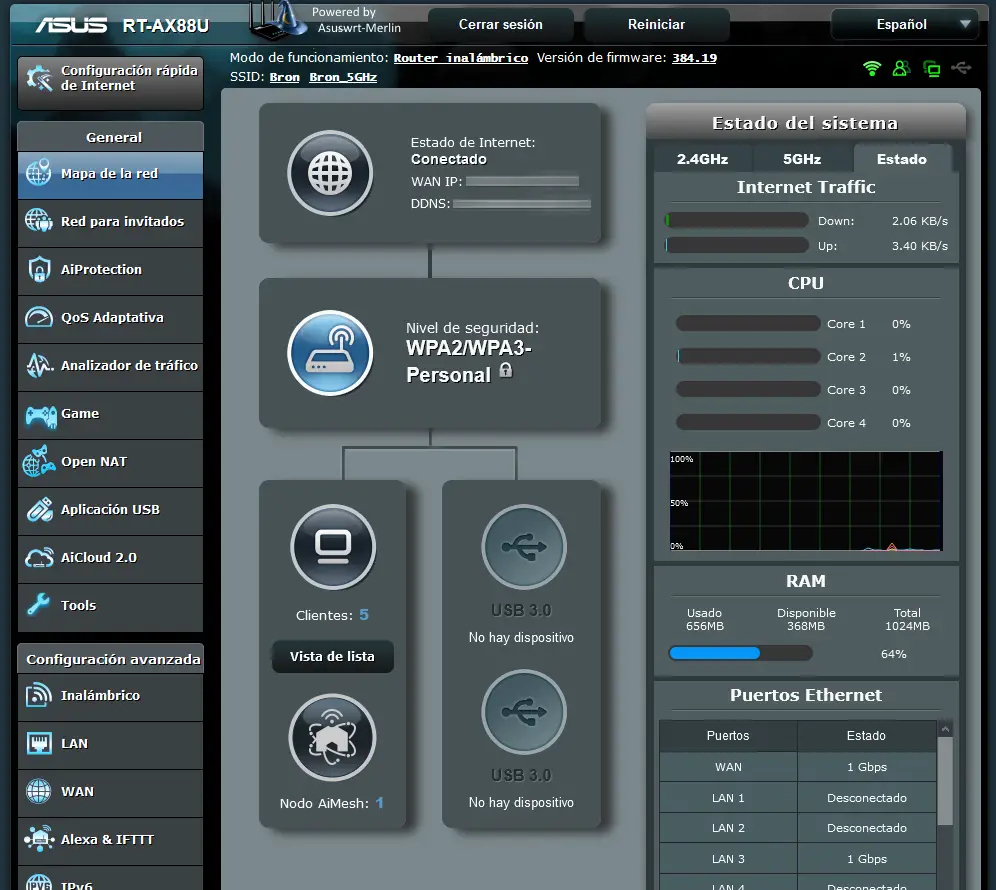This screenshot has width=996, height=890.
Task: Click the Inalámbrico wireless icon
Action: [x=38, y=695]
